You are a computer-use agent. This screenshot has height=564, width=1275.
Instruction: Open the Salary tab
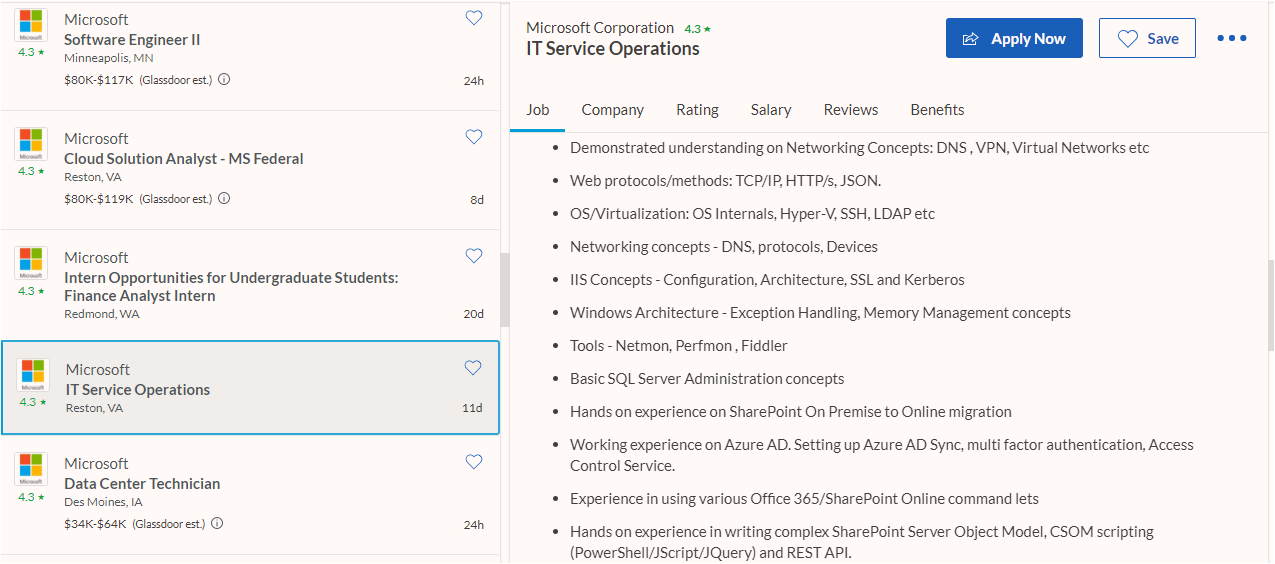click(x=770, y=110)
